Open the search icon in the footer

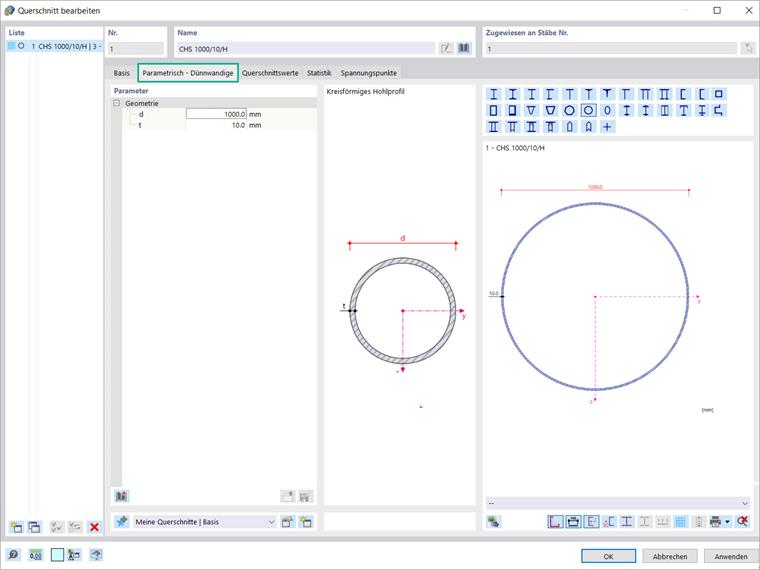pos(13,555)
